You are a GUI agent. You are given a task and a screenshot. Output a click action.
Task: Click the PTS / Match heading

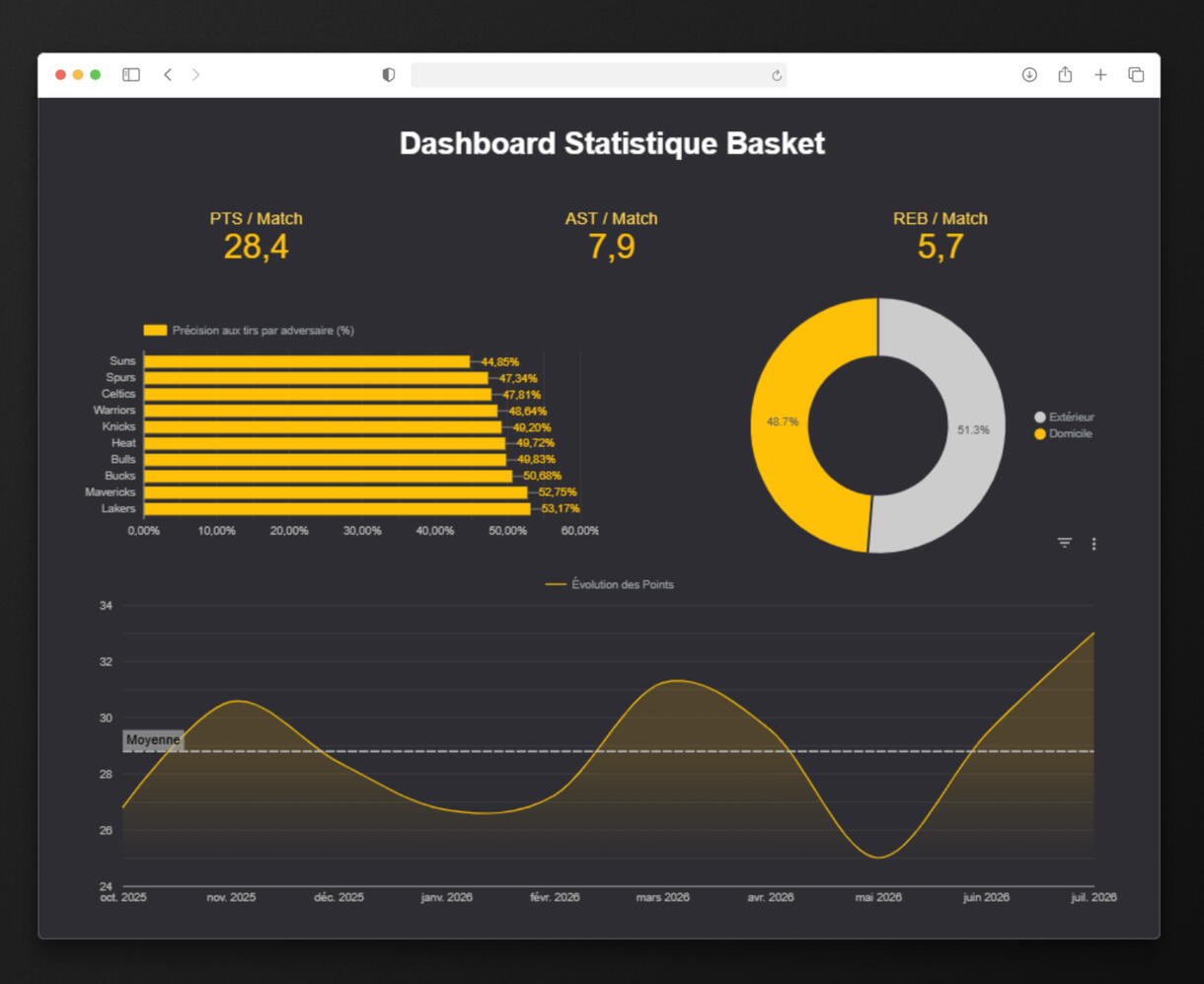(x=257, y=218)
